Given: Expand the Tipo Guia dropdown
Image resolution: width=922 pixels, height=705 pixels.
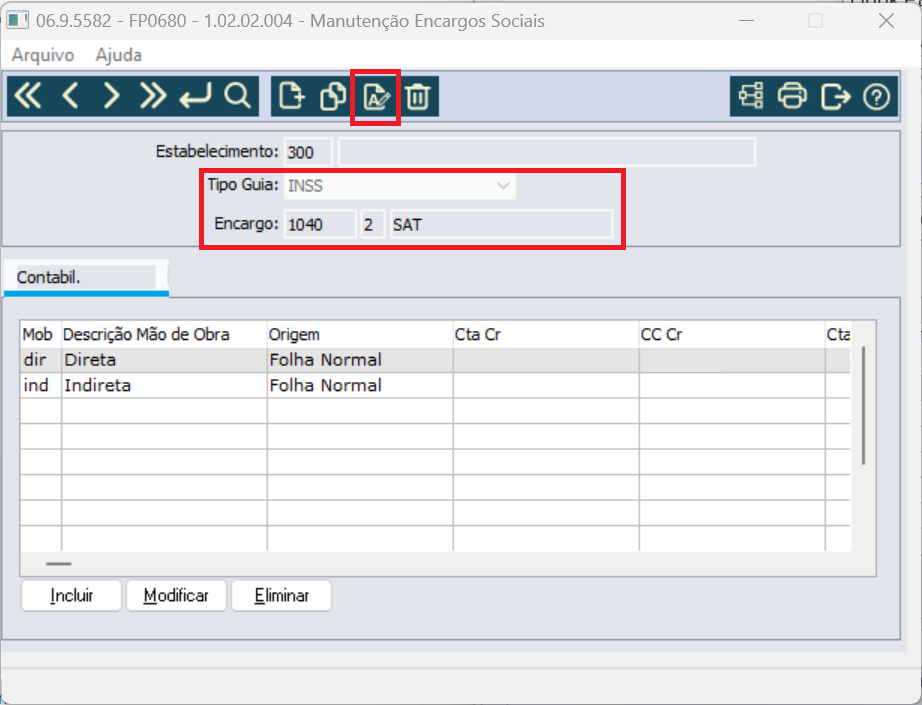Looking at the screenshot, I should 503,186.
